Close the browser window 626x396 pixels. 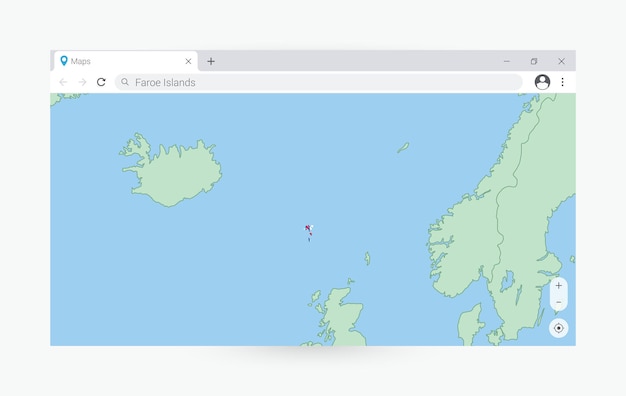click(x=561, y=61)
